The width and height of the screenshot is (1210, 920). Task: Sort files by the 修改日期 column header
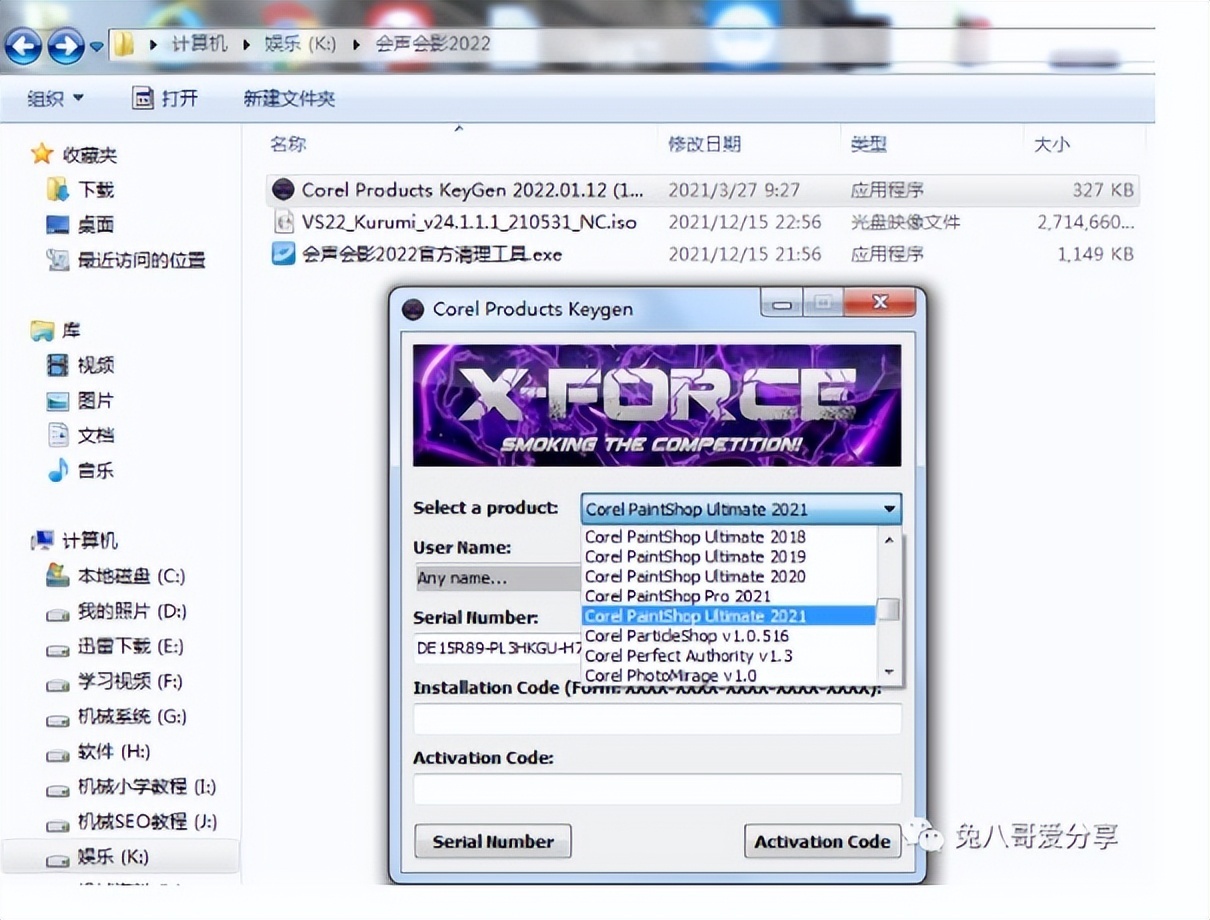[x=705, y=144]
